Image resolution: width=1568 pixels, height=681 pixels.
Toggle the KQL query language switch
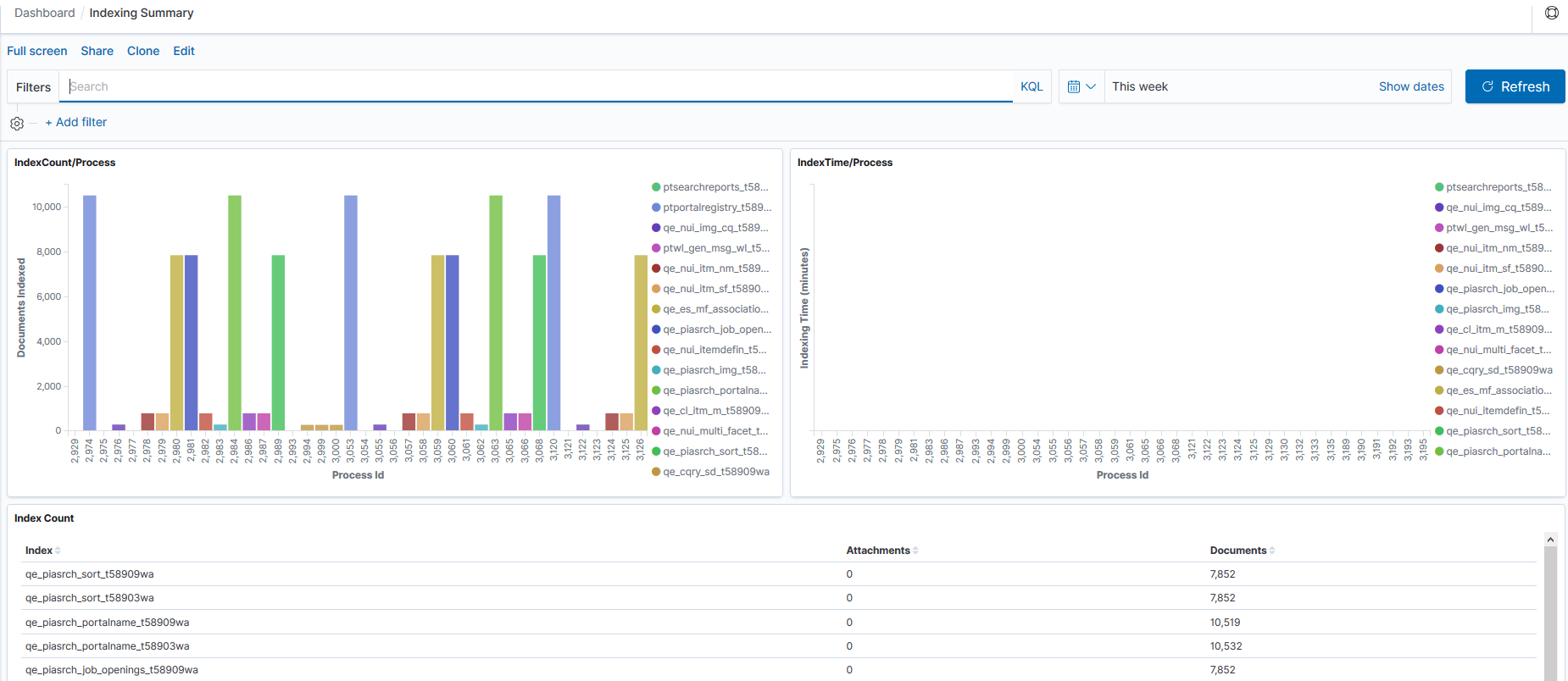(1031, 86)
